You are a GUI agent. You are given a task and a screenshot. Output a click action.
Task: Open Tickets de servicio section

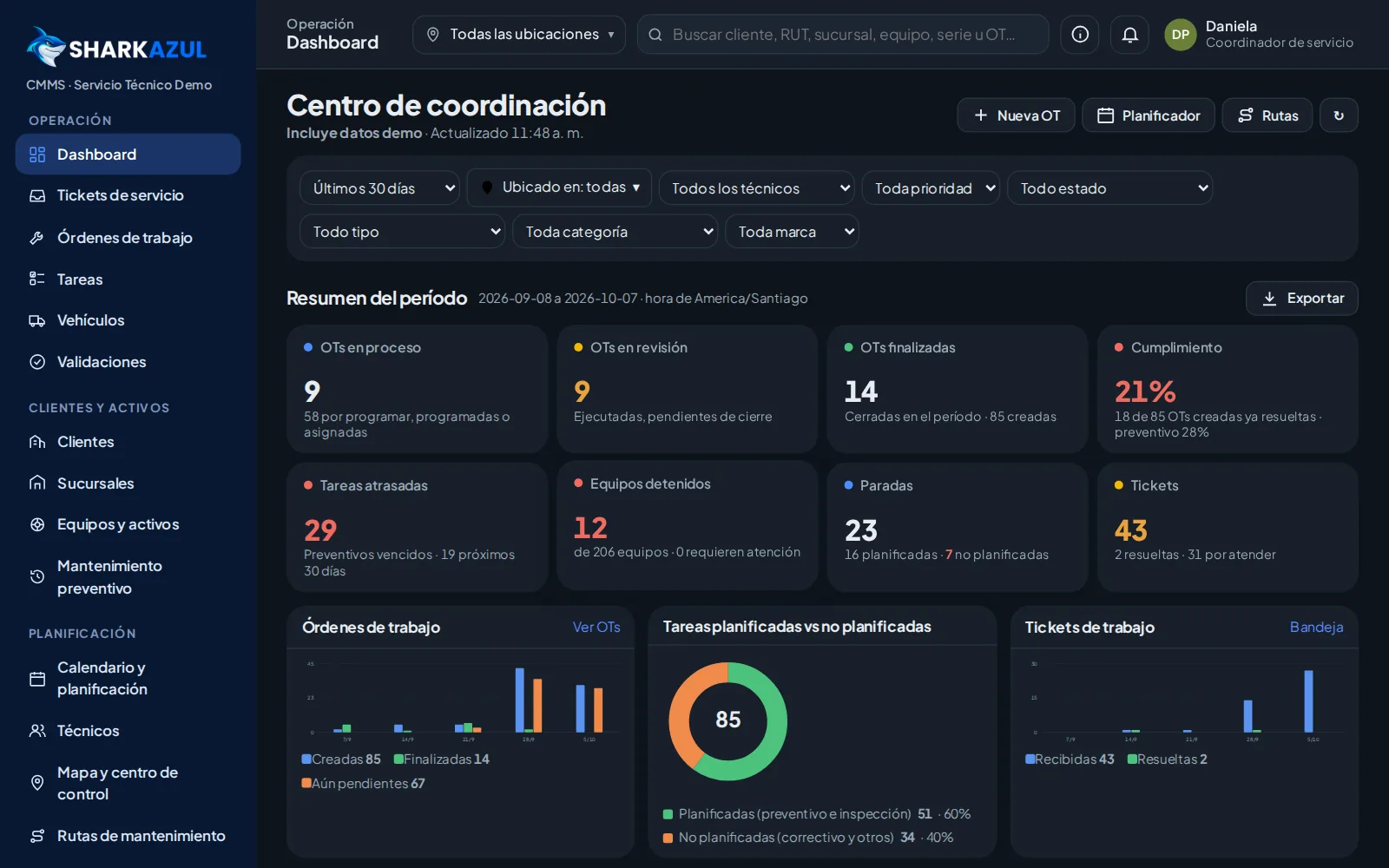[x=128, y=196]
